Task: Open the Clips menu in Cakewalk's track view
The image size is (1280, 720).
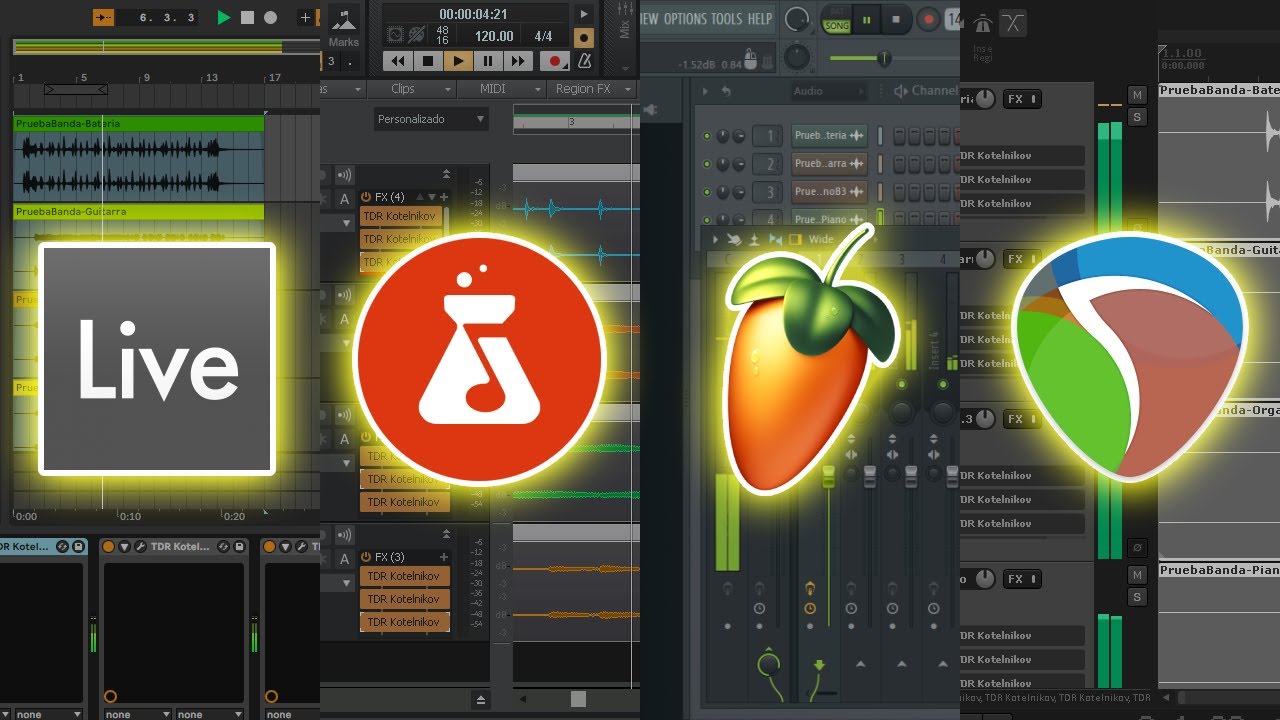Action: pyautogui.click(x=410, y=89)
